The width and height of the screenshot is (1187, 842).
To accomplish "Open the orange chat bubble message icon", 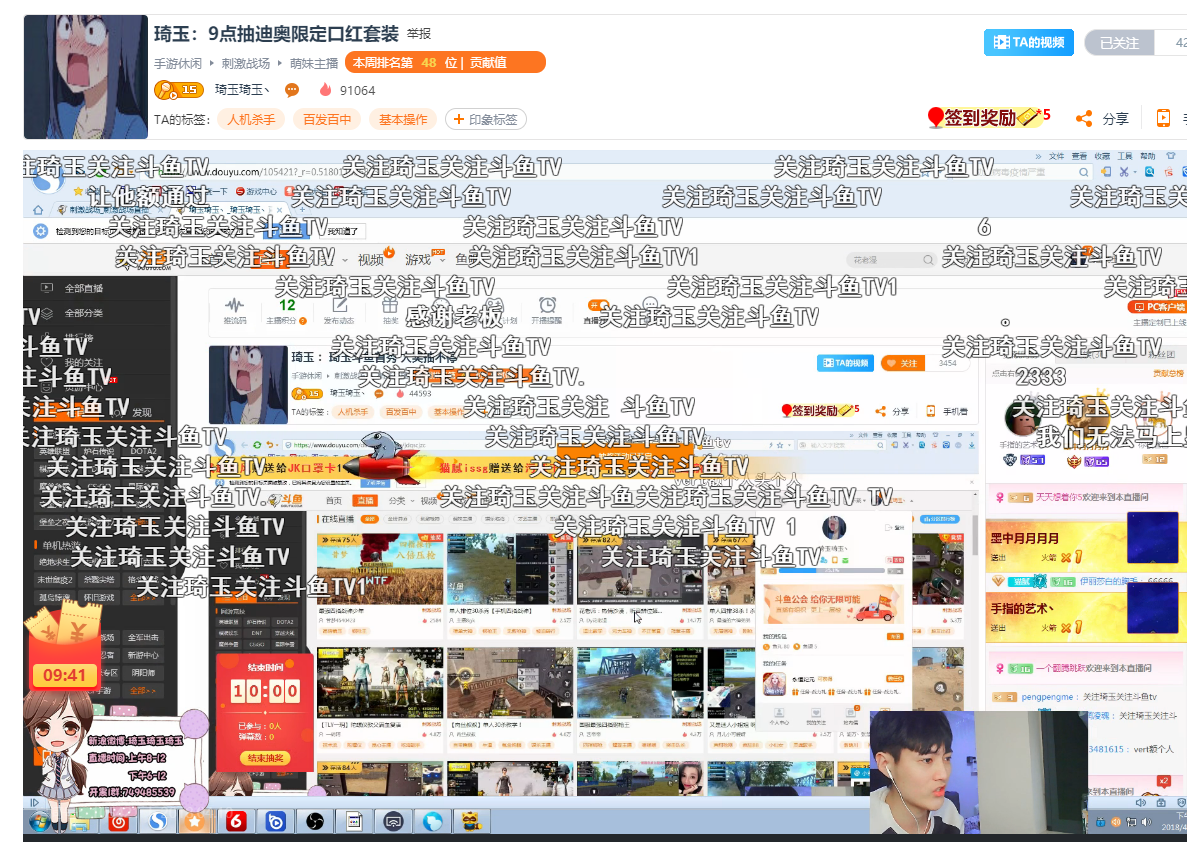I will click(x=291, y=90).
